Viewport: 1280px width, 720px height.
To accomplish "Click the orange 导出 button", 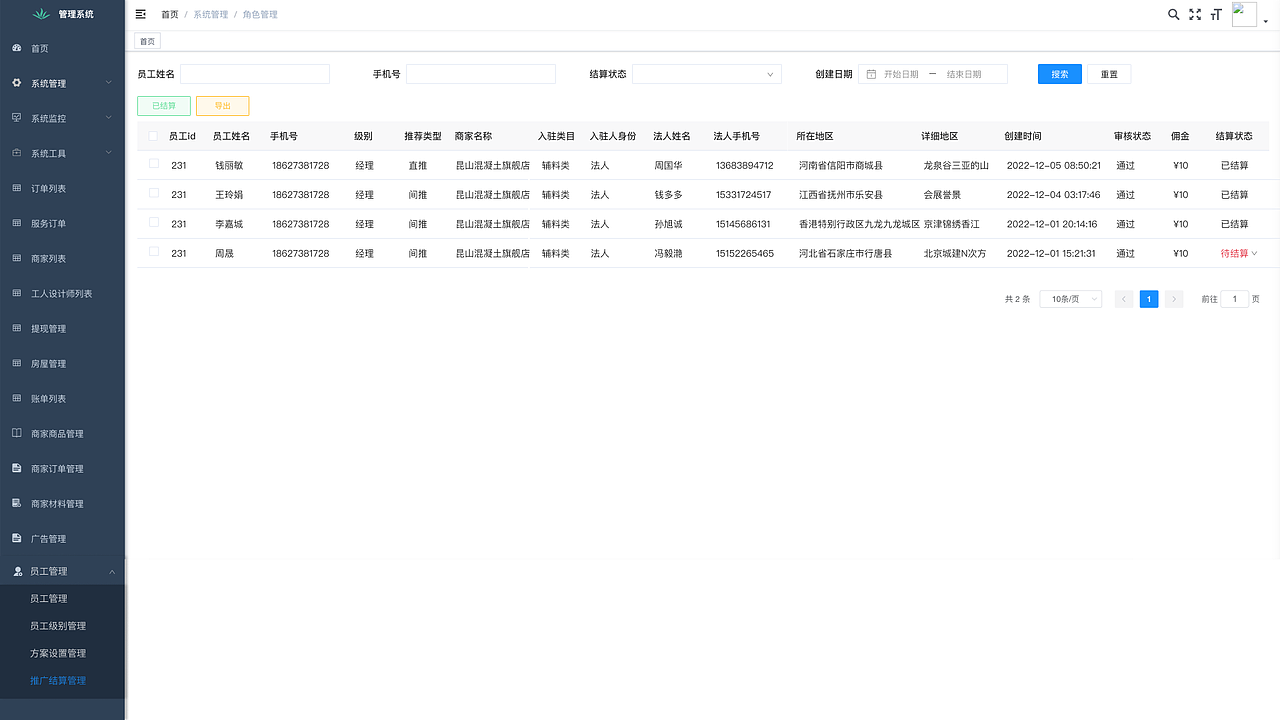I will pos(222,105).
